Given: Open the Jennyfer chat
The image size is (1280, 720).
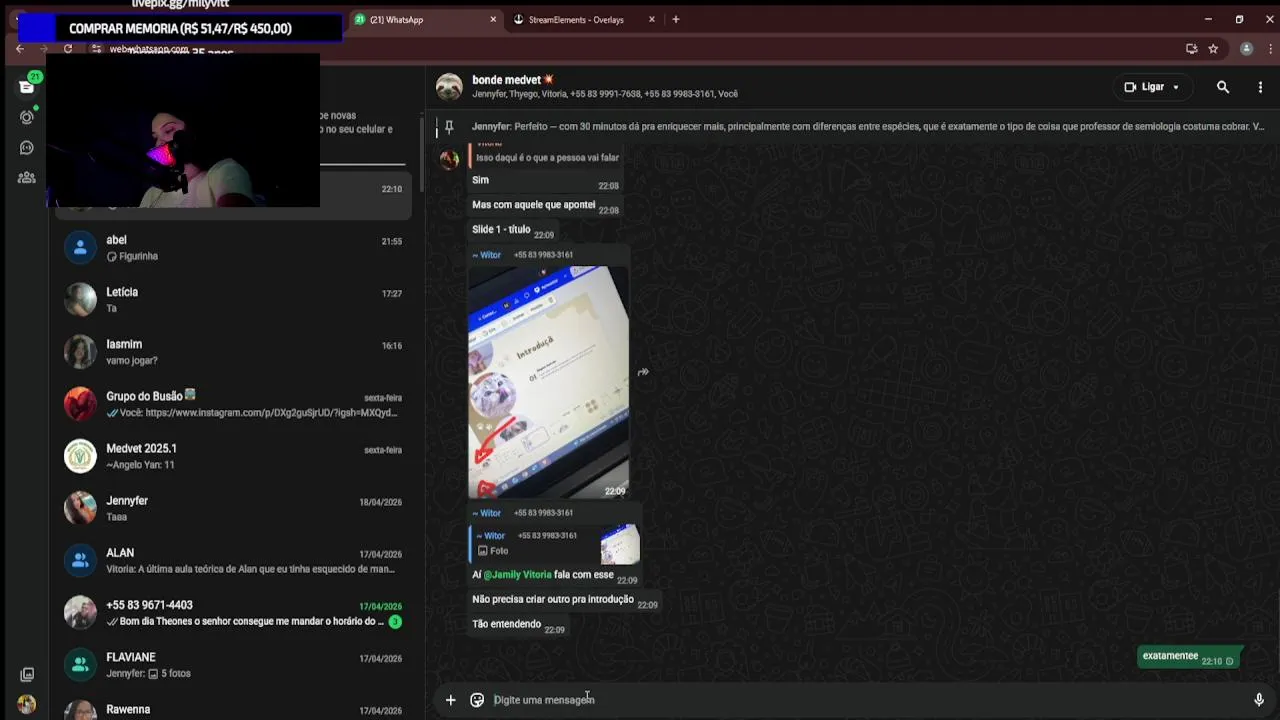Looking at the screenshot, I should 232,508.
